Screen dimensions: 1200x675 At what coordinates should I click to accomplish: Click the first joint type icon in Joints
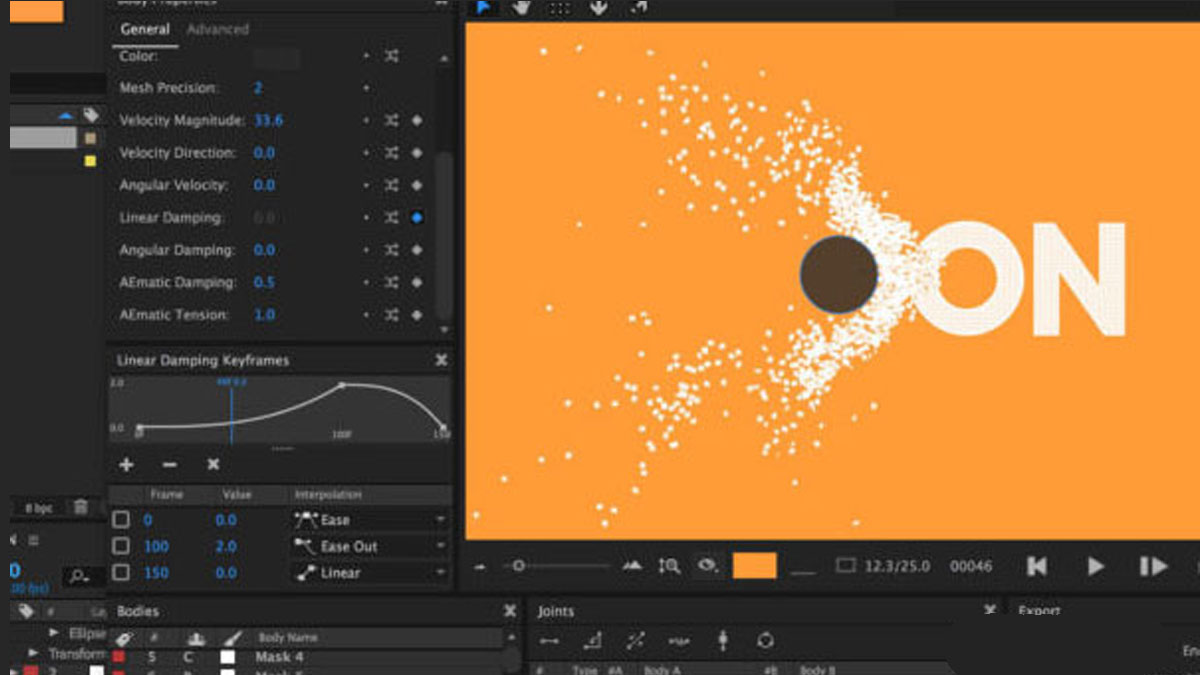[549, 641]
